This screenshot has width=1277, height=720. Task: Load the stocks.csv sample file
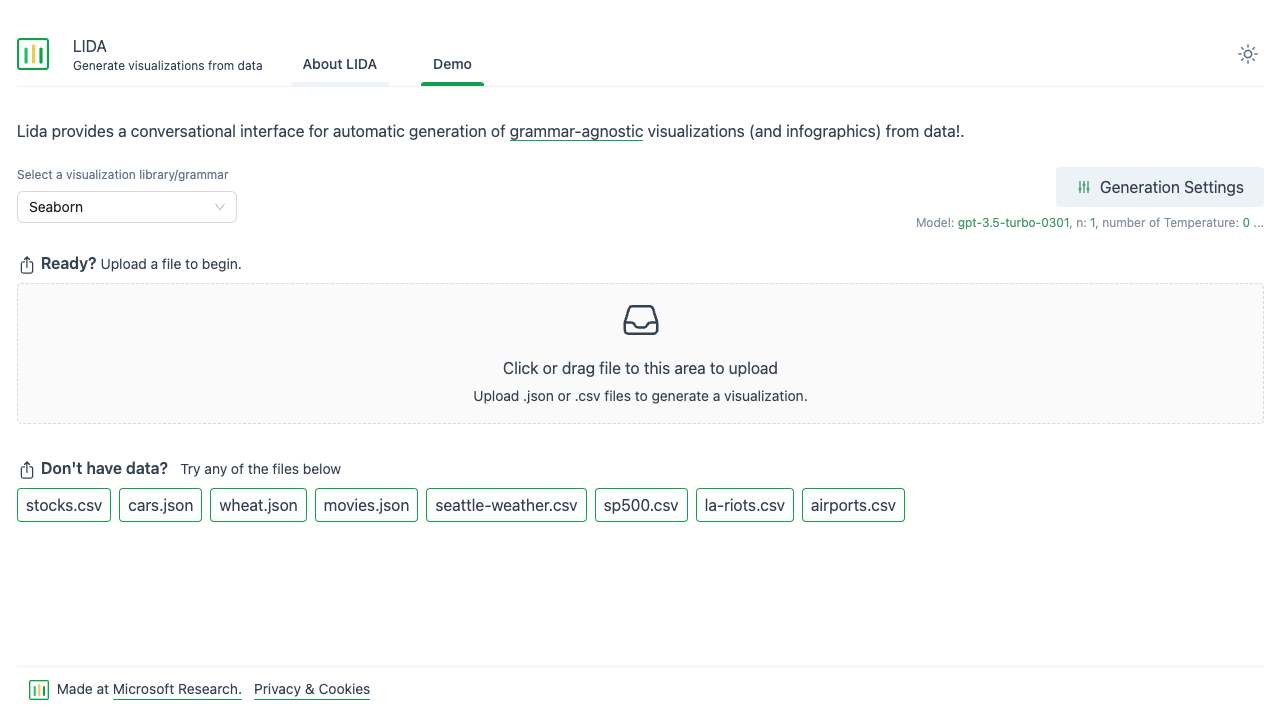pyautogui.click(x=63, y=505)
